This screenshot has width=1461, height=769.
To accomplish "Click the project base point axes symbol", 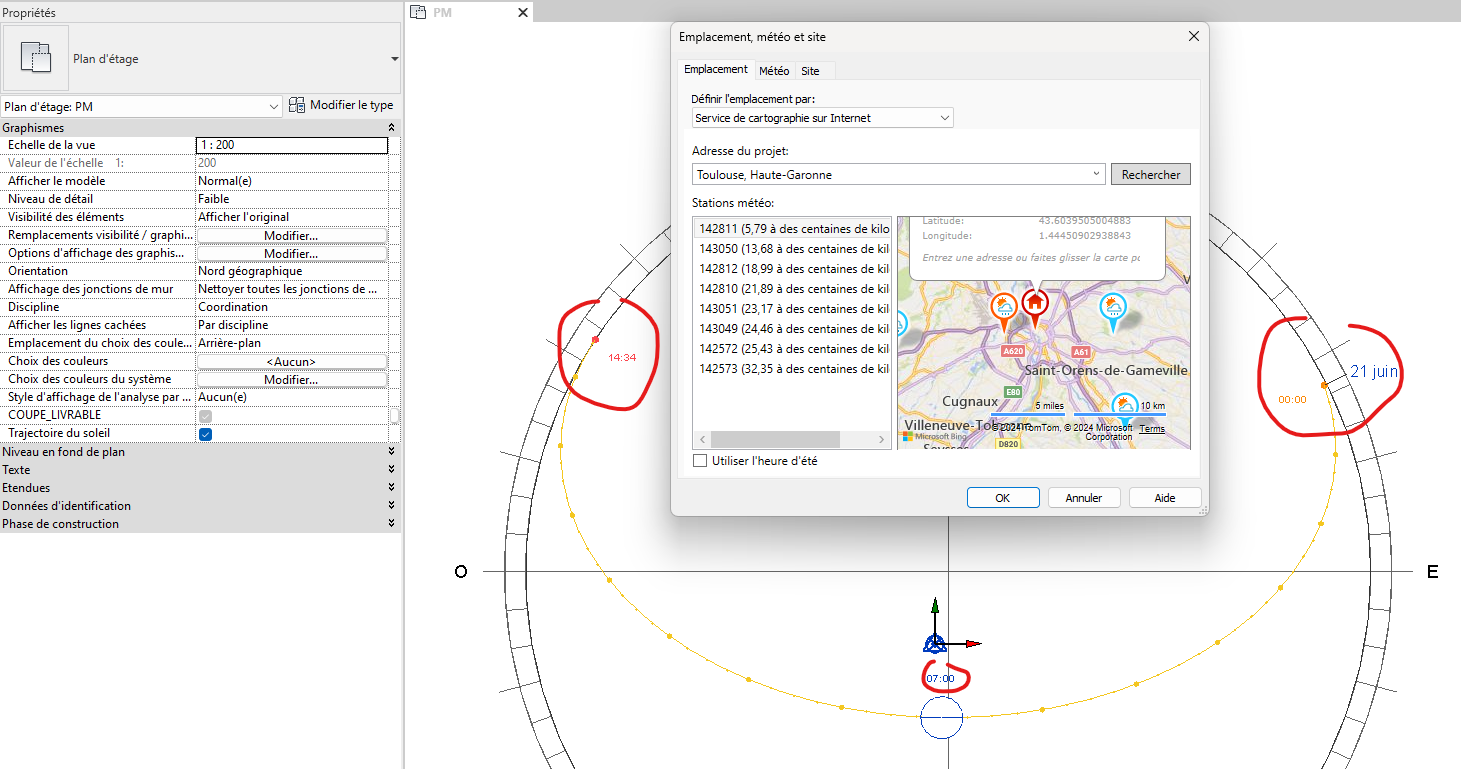I will point(935,644).
